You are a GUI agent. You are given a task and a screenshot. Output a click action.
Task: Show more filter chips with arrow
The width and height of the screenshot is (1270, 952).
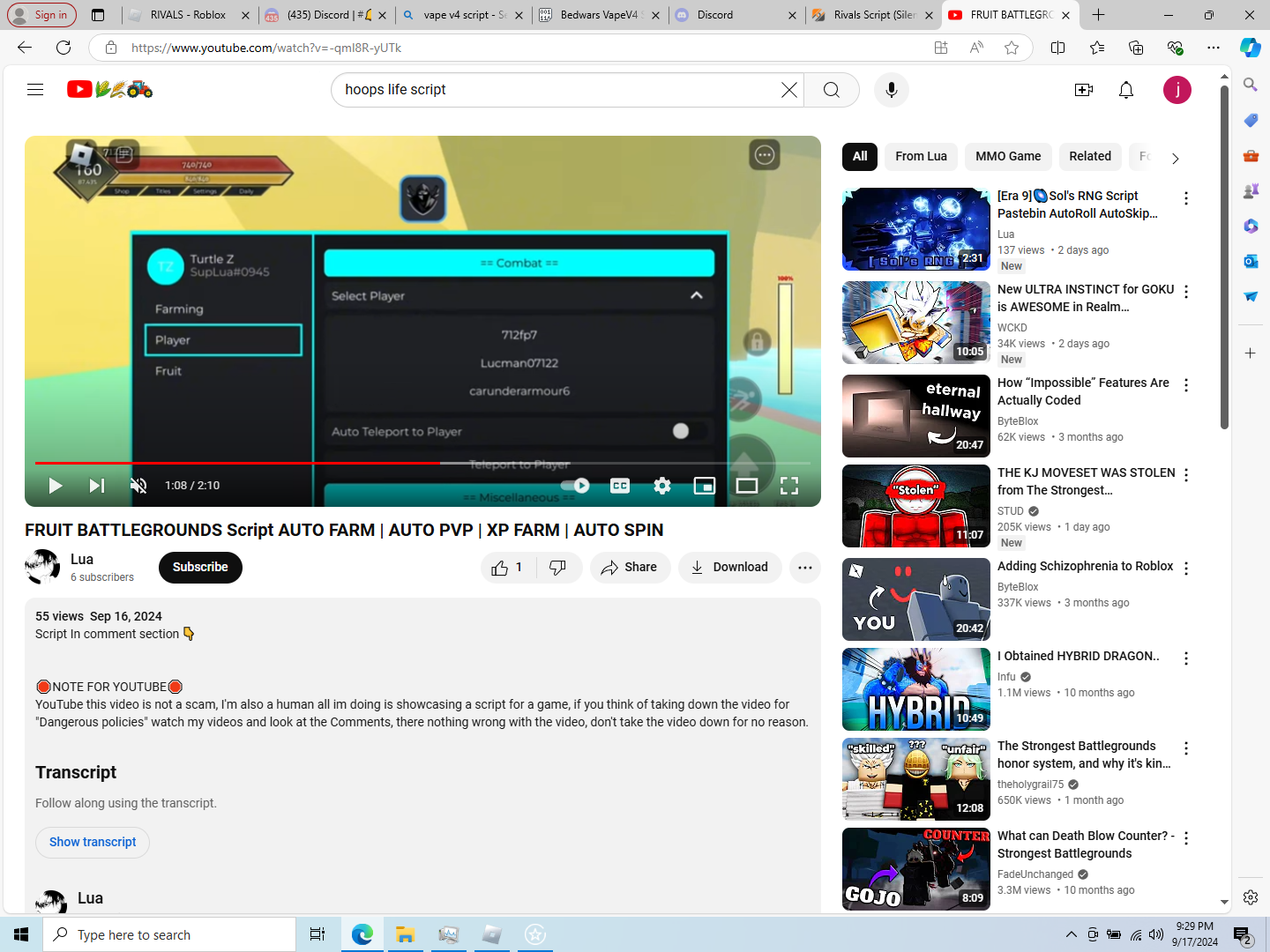tap(1175, 159)
